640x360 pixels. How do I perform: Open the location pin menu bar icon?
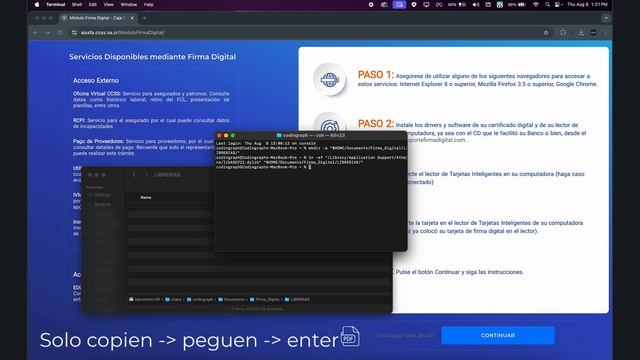[414, 4]
